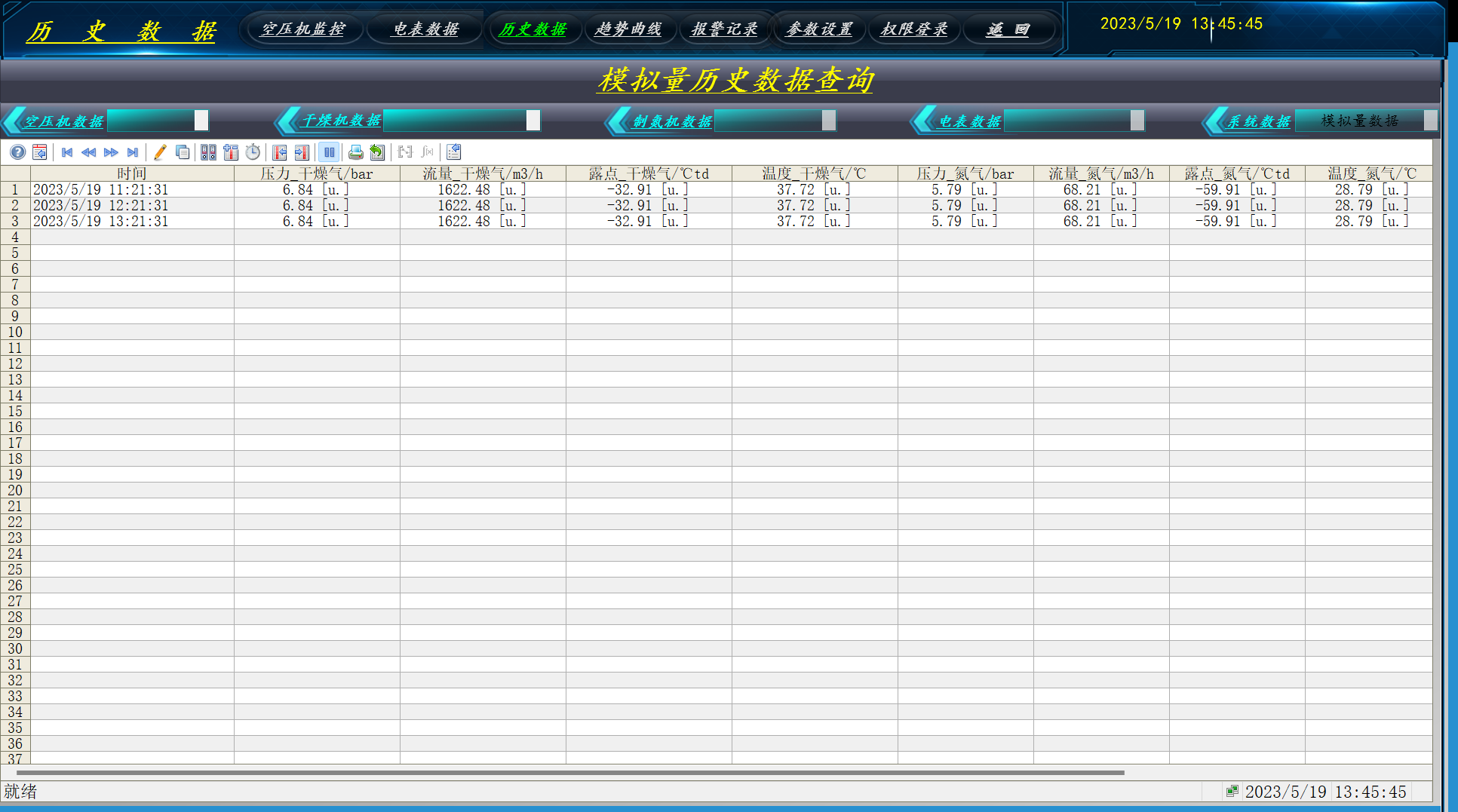Select the 2023/5/19 13:21:31 time cell
Viewport: 1458px width, 812px height.
[132, 222]
